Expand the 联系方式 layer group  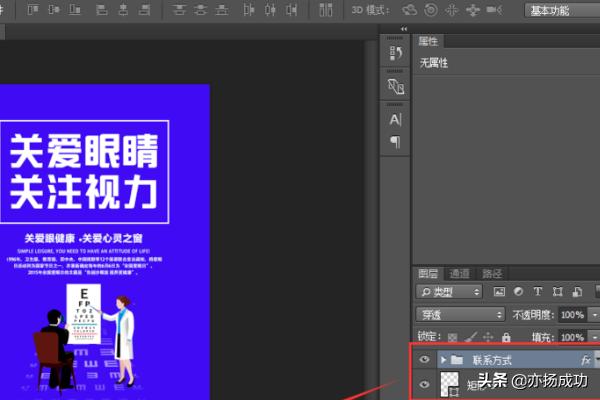point(443,359)
